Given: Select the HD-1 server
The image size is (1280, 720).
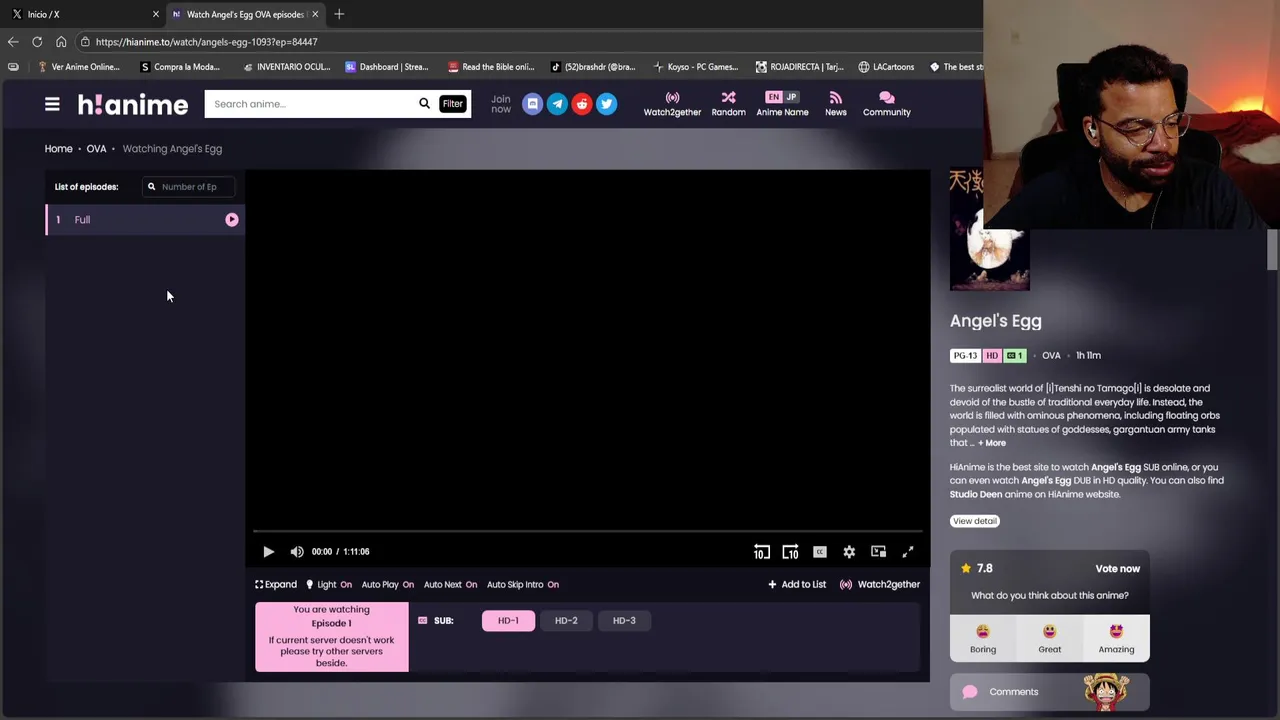Looking at the screenshot, I should (x=508, y=621).
